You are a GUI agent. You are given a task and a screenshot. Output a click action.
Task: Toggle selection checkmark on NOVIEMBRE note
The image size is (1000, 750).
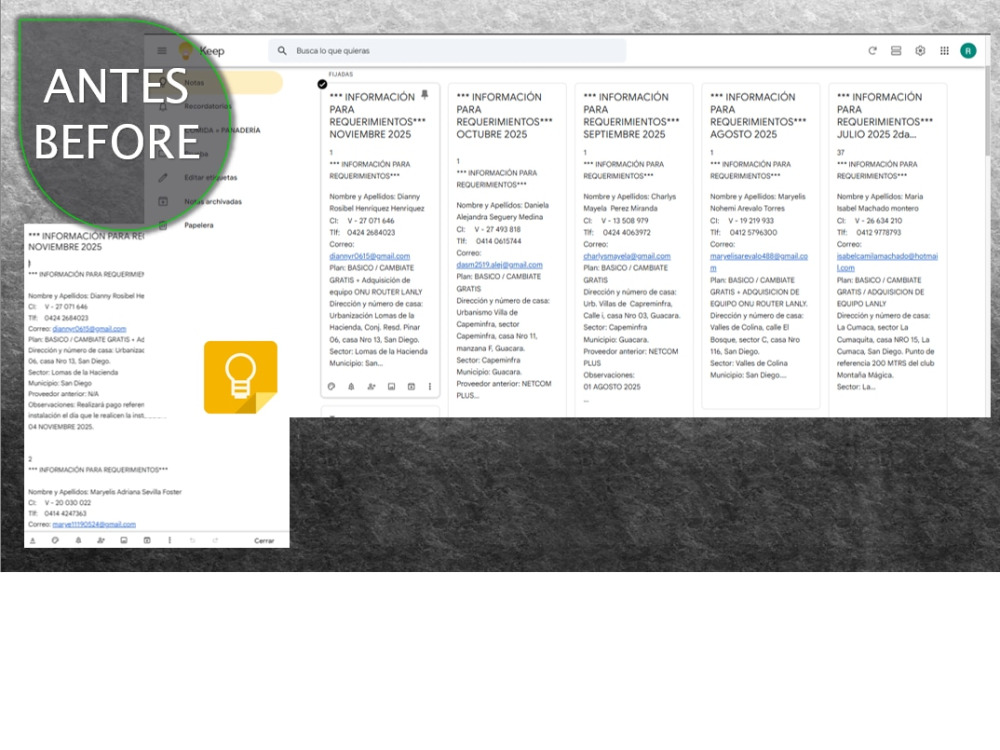coord(322,84)
